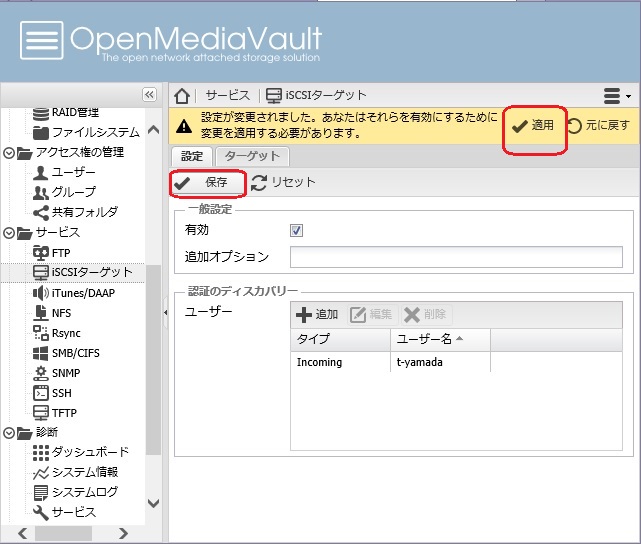This screenshot has width=641, height=544.
Task: Open サービス under 診断 with wrench icon
Action: coord(64,512)
